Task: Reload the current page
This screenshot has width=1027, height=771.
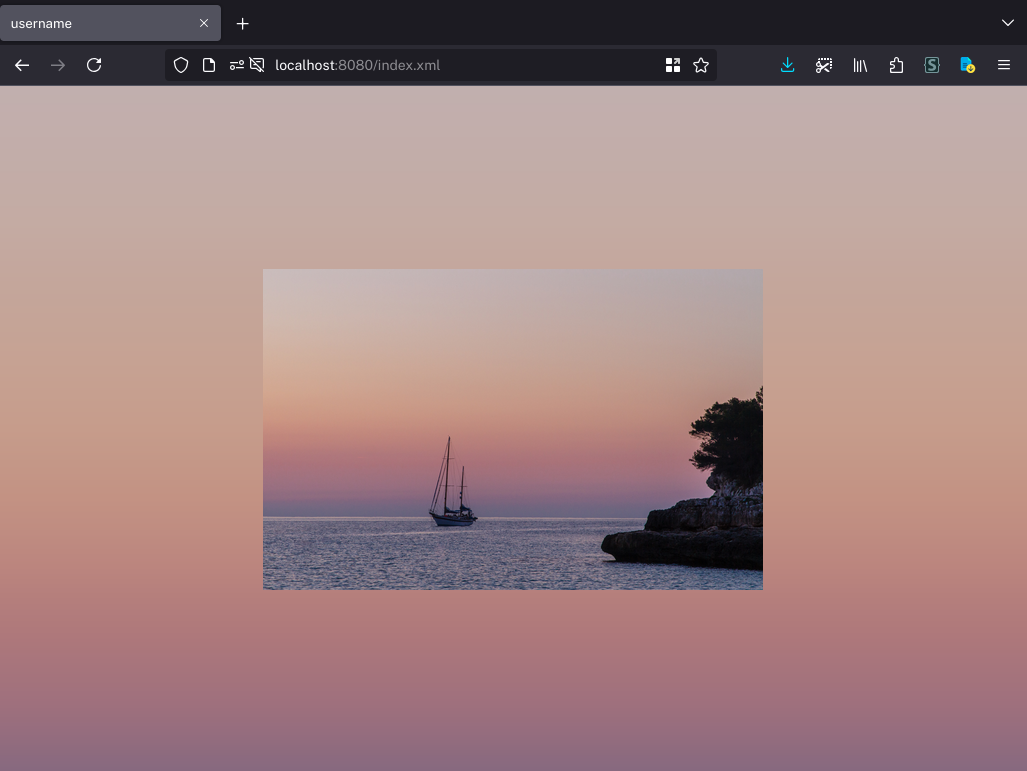Action: (94, 65)
